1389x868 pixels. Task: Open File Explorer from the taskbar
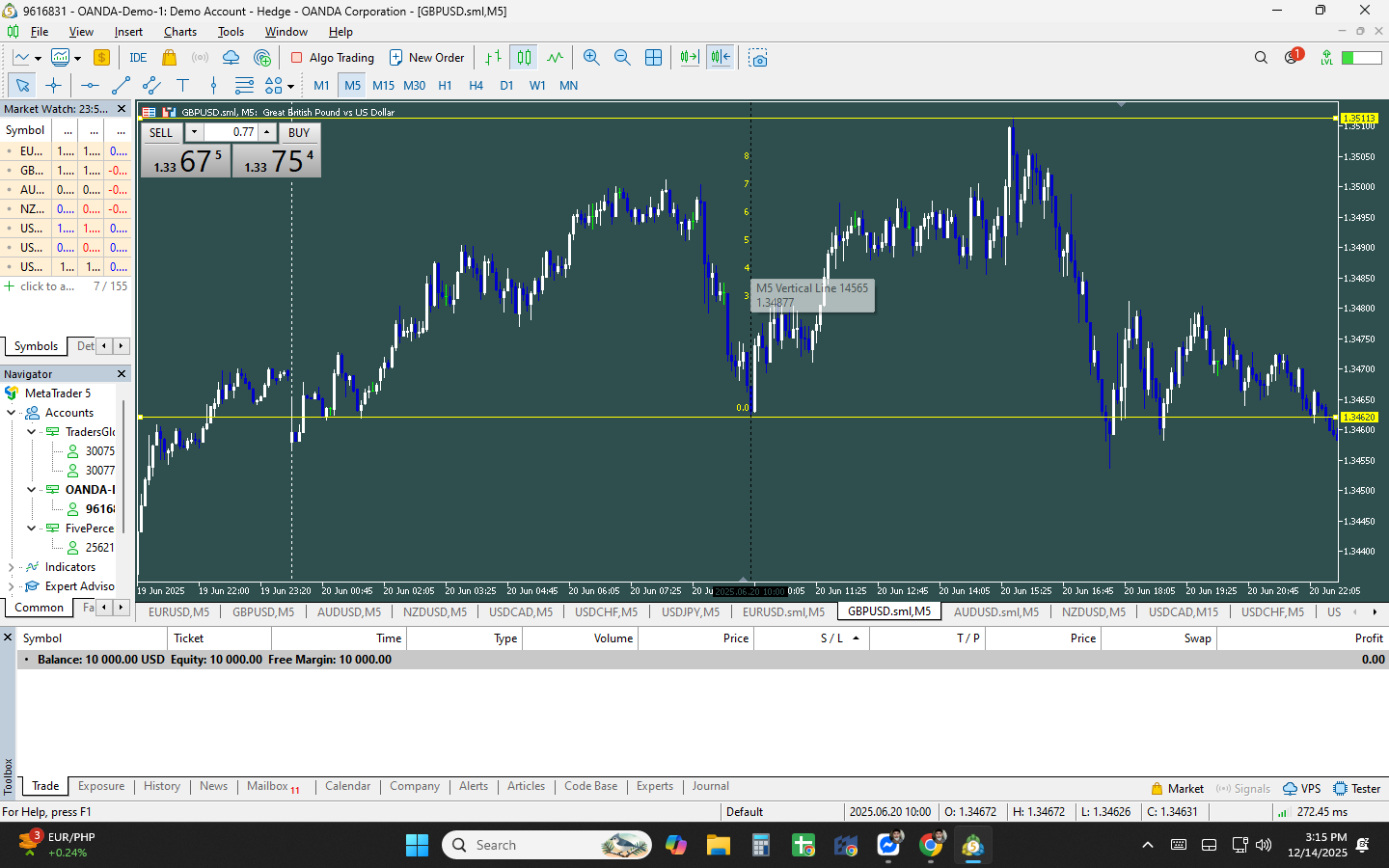[718, 845]
